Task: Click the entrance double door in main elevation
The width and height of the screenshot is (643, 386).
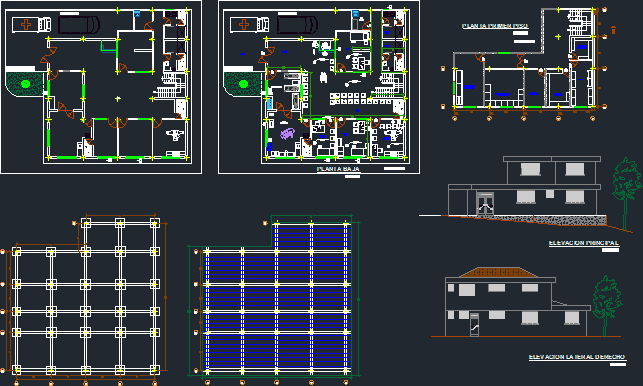Action: coord(485,203)
